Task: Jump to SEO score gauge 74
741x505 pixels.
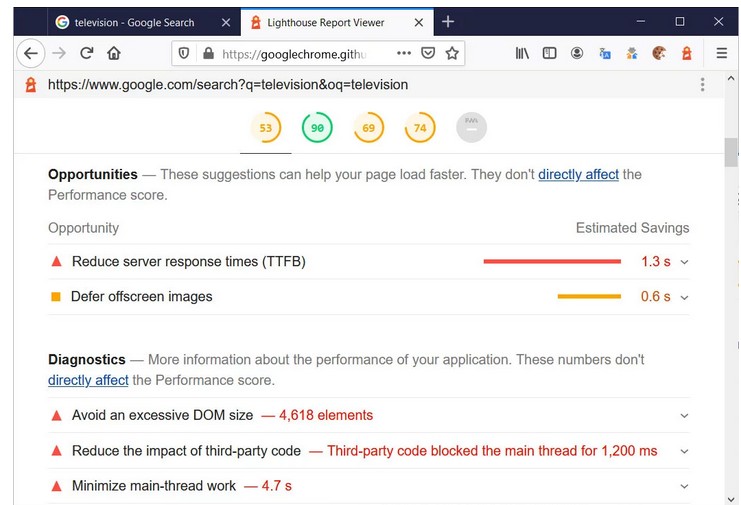Action: point(420,128)
